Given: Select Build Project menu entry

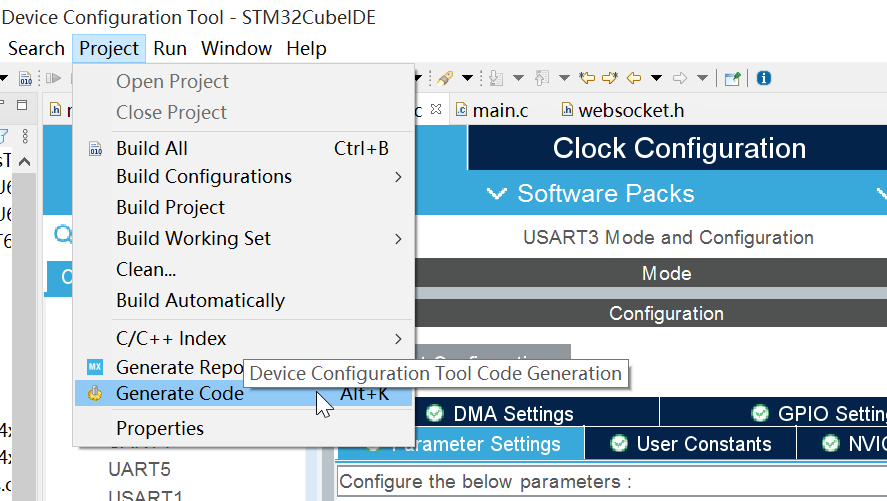Looking at the screenshot, I should pyautogui.click(x=170, y=208).
